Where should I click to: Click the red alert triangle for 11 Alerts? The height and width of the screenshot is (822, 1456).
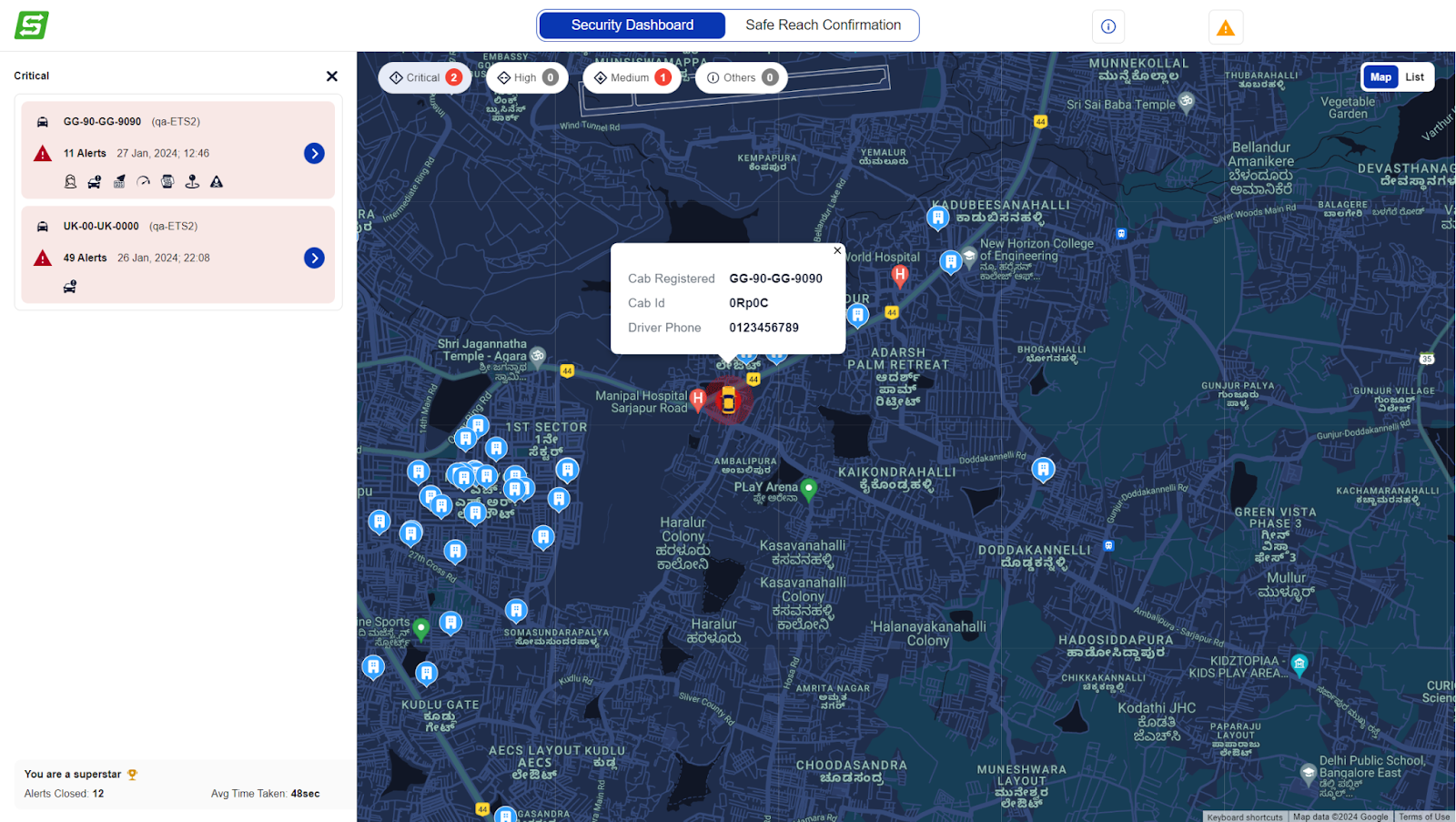coord(43,154)
